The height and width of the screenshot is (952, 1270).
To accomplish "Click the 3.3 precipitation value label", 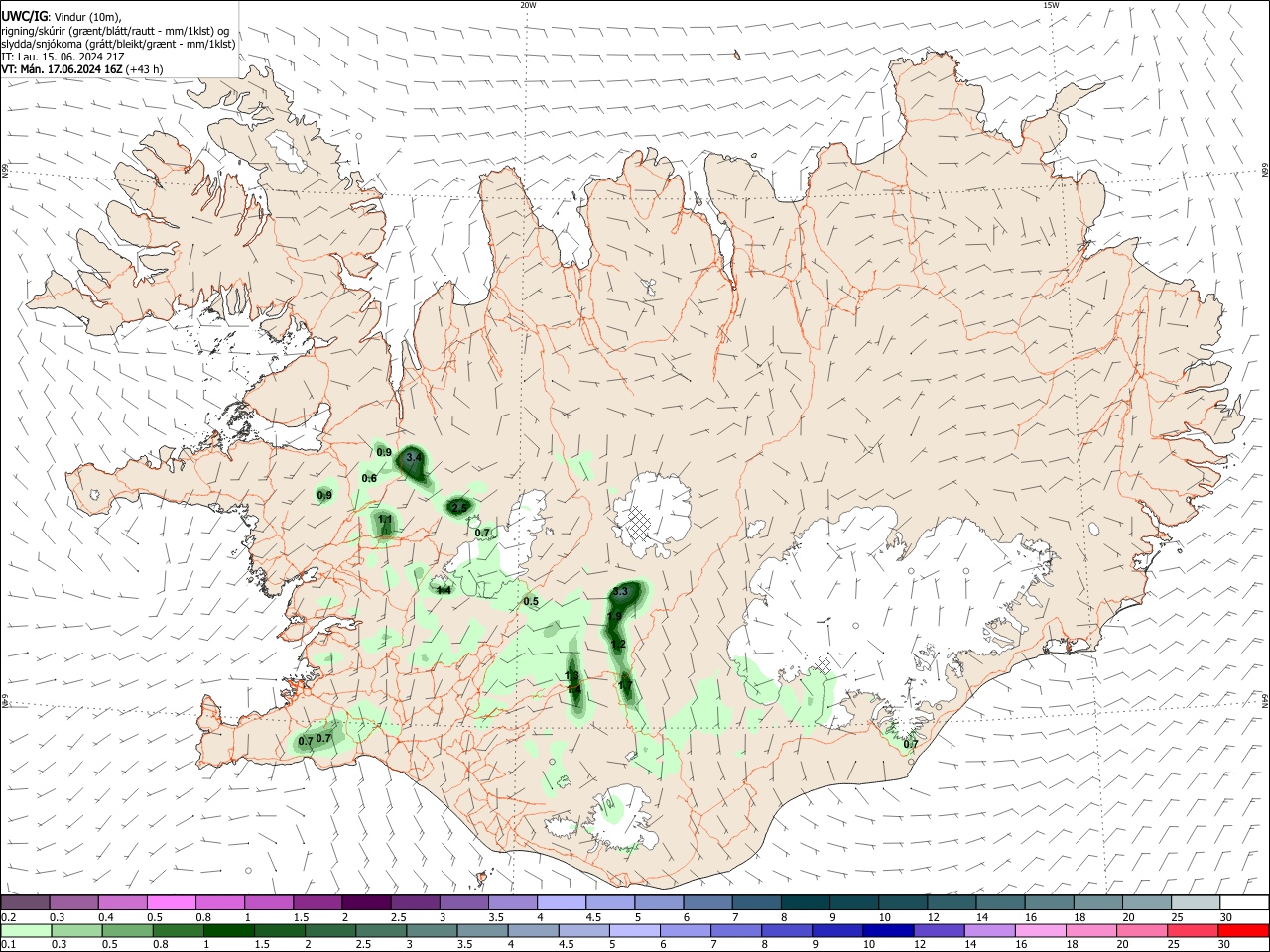I will click(x=620, y=592).
